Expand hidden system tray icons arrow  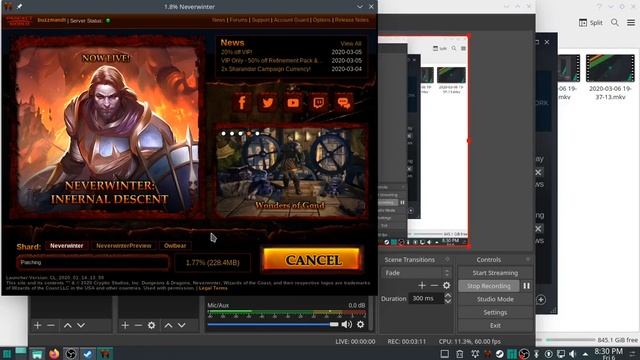[x=585, y=354]
